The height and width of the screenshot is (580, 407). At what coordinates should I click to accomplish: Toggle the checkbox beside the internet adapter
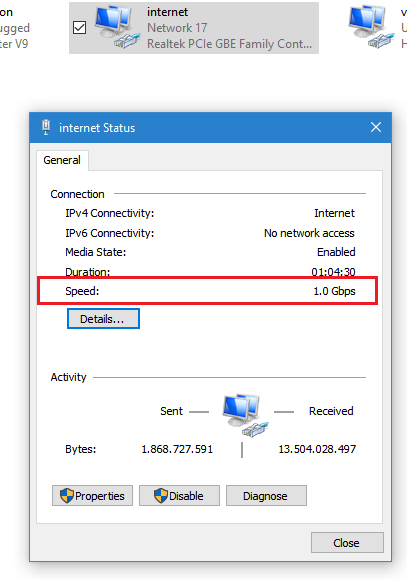[x=80, y=28]
